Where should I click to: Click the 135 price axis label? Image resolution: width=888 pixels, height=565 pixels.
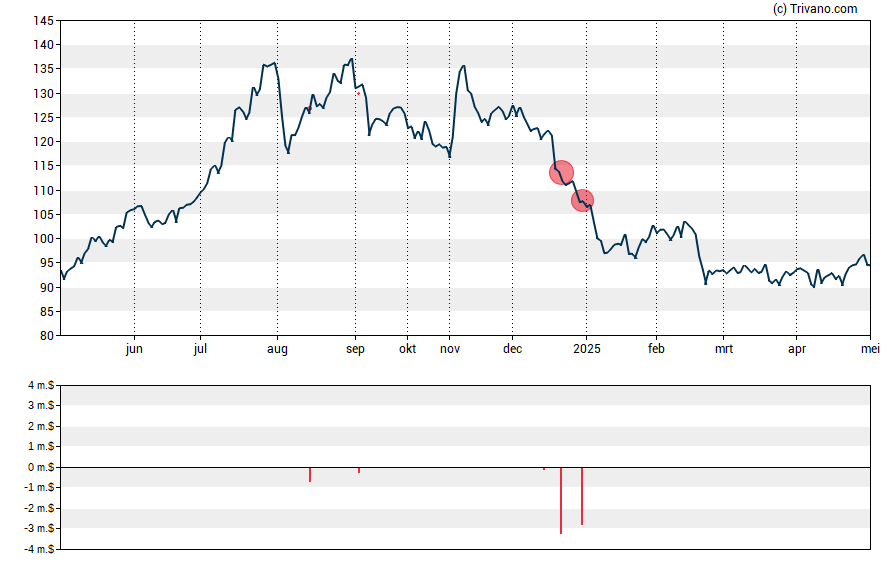(x=44, y=69)
